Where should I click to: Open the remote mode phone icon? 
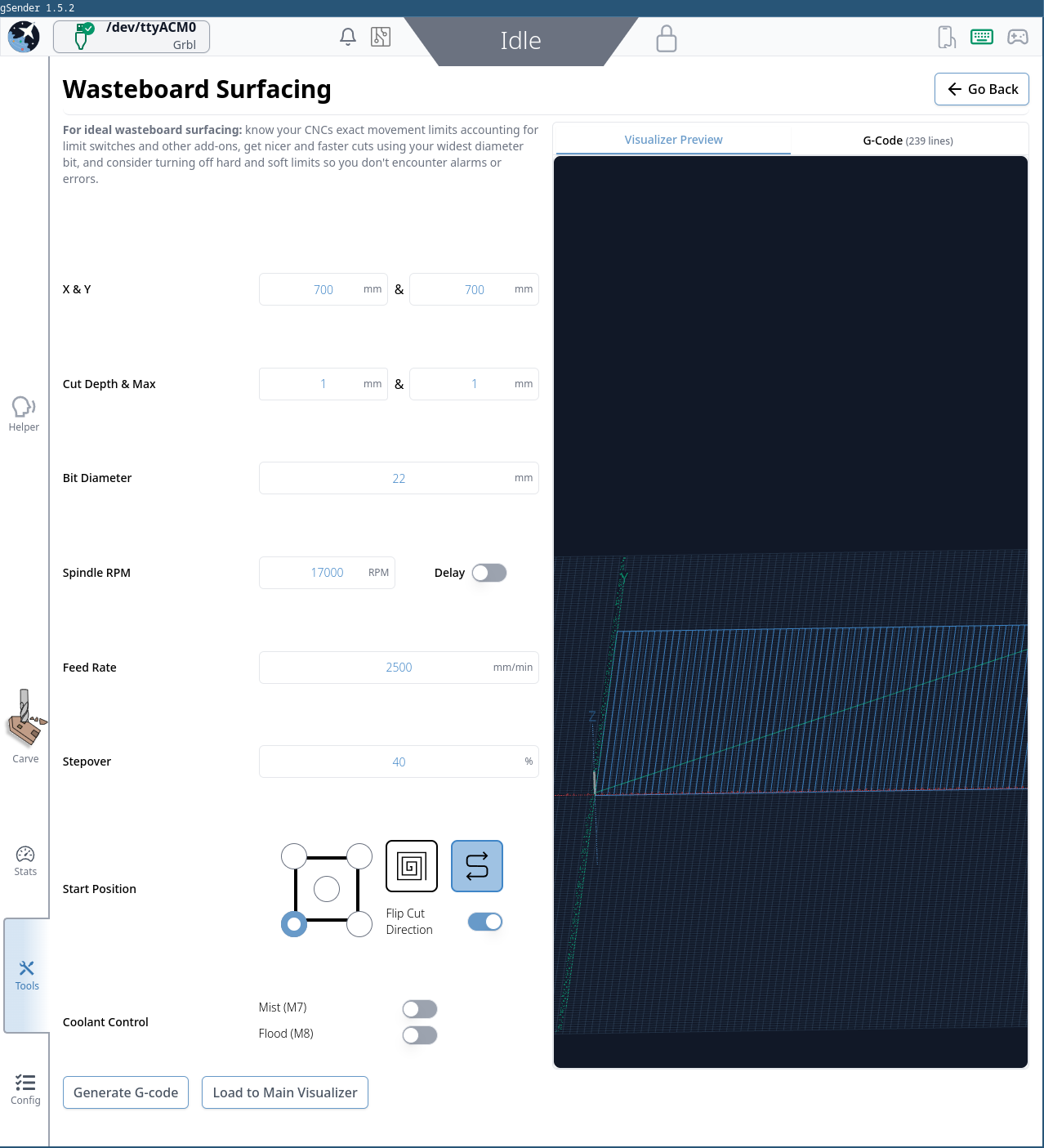pos(946,37)
